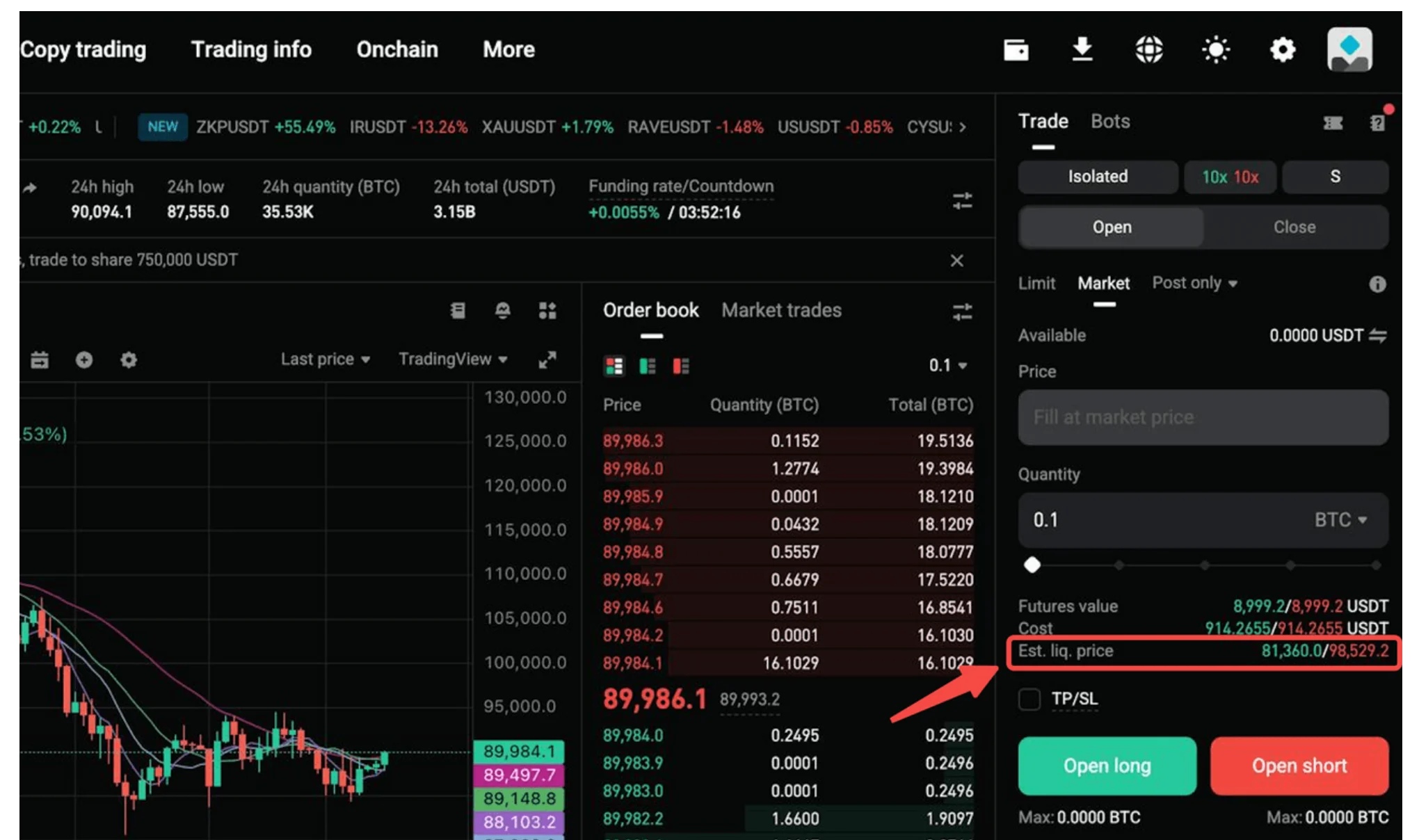Click the add indicator plus icon
1419x840 pixels.
tap(84, 360)
